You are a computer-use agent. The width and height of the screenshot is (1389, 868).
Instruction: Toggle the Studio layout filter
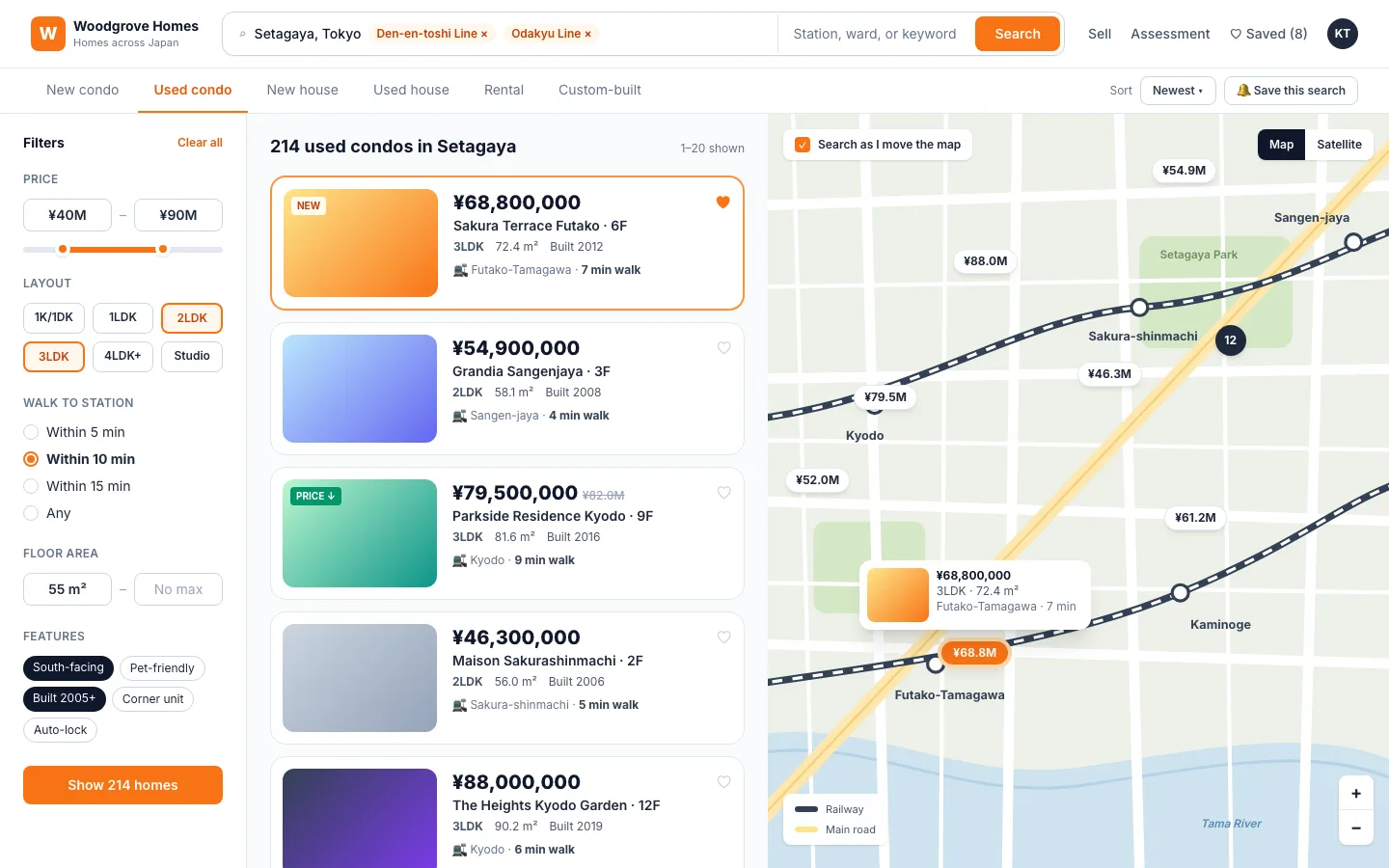192,356
